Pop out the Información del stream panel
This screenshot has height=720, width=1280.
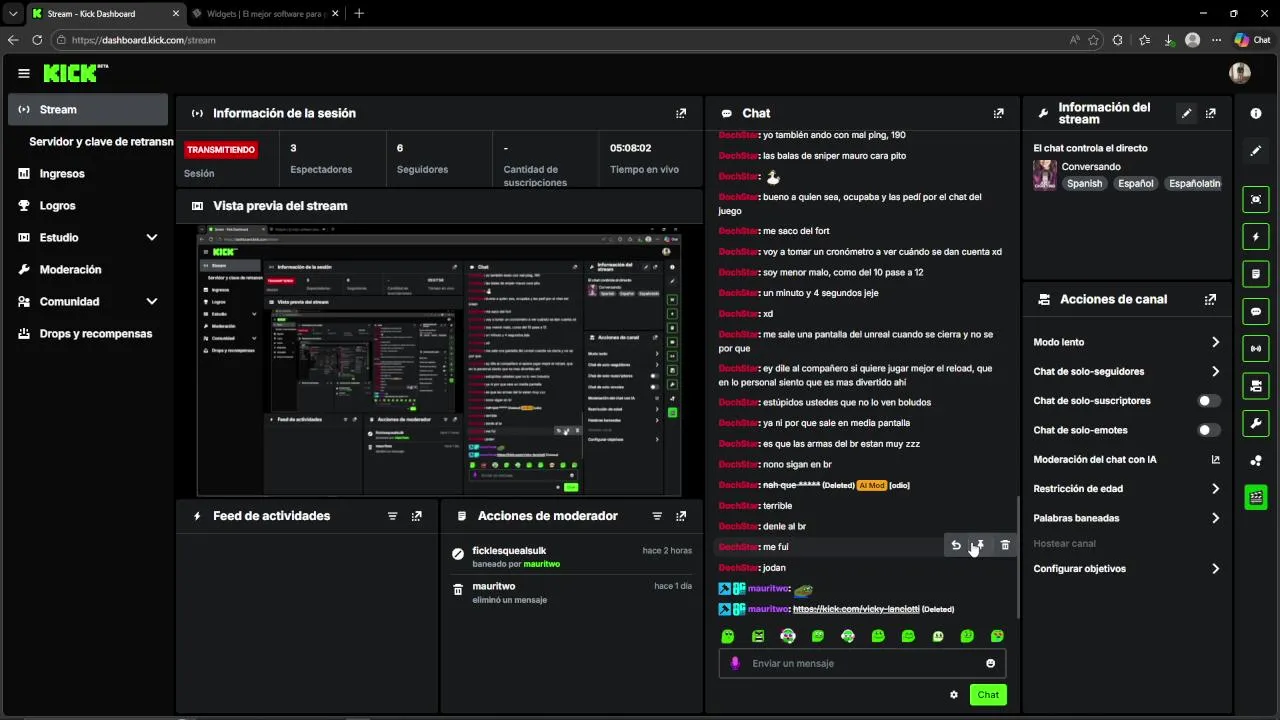[1211, 113]
